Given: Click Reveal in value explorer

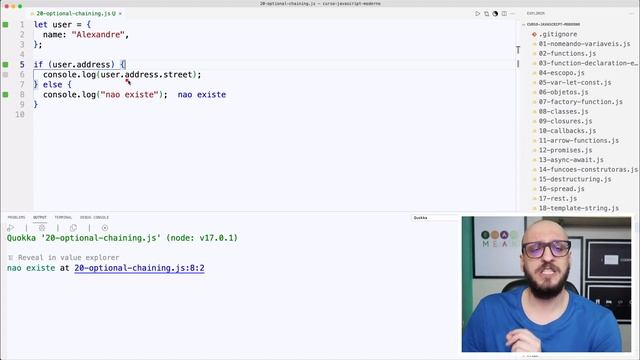Looking at the screenshot, I should pos(68,258).
